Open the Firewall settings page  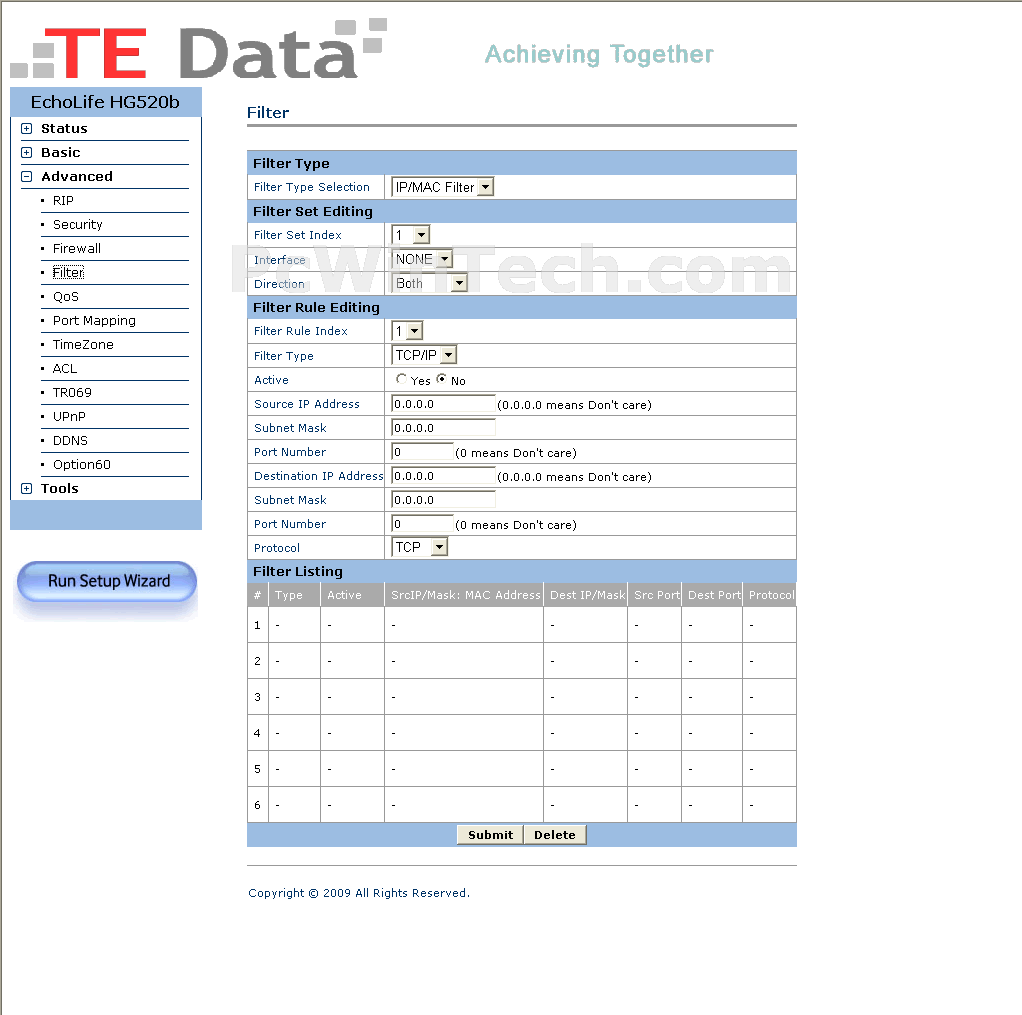point(77,249)
